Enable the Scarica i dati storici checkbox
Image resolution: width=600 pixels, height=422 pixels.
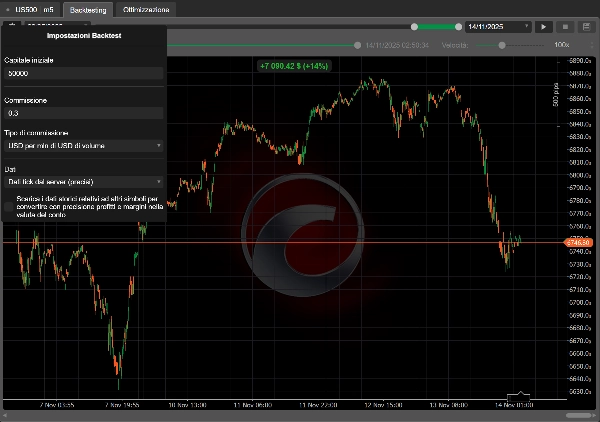point(8,207)
